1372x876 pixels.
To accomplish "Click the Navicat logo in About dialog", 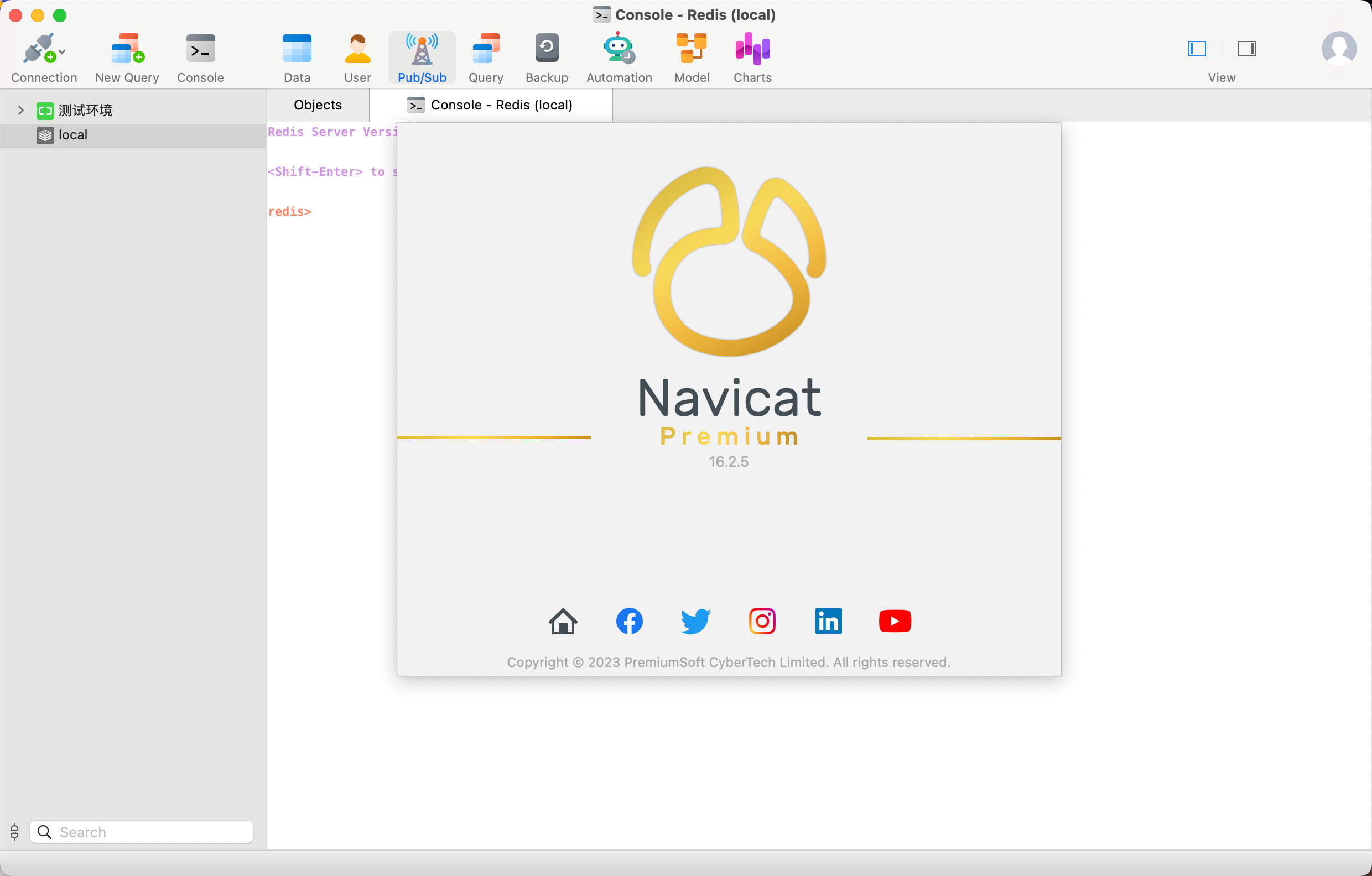I will click(x=729, y=262).
